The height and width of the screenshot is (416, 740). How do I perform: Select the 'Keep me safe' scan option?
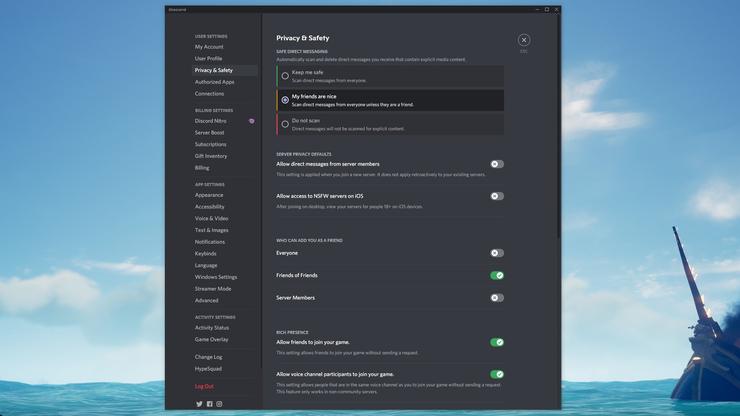pyautogui.click(x=285, y=76)
